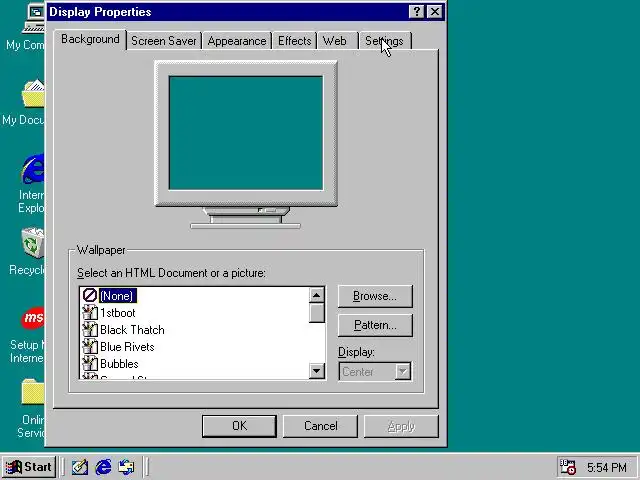Click the Pattern... button
This screenshot has width=640, height=480.
pyautogui.click(x=375, y=325)
